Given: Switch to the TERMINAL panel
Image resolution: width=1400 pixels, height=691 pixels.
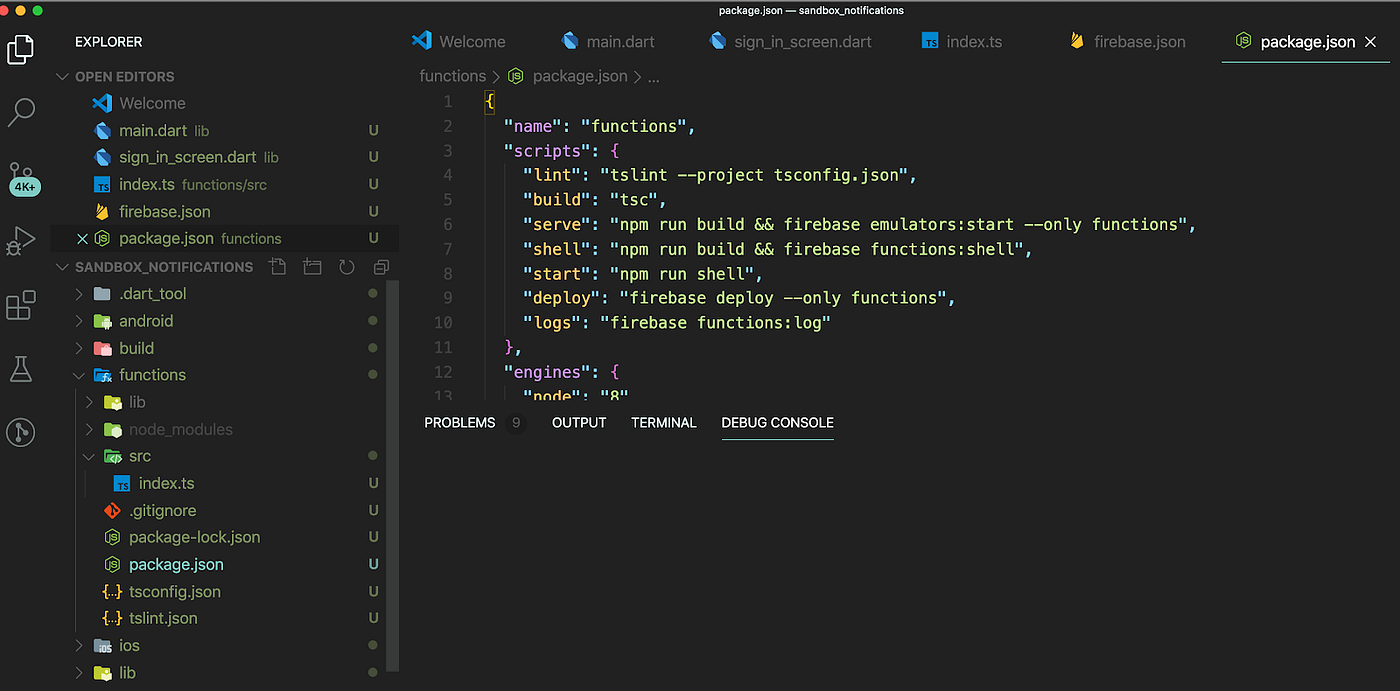Looking at the screenshot, I should tap(663, 422).
